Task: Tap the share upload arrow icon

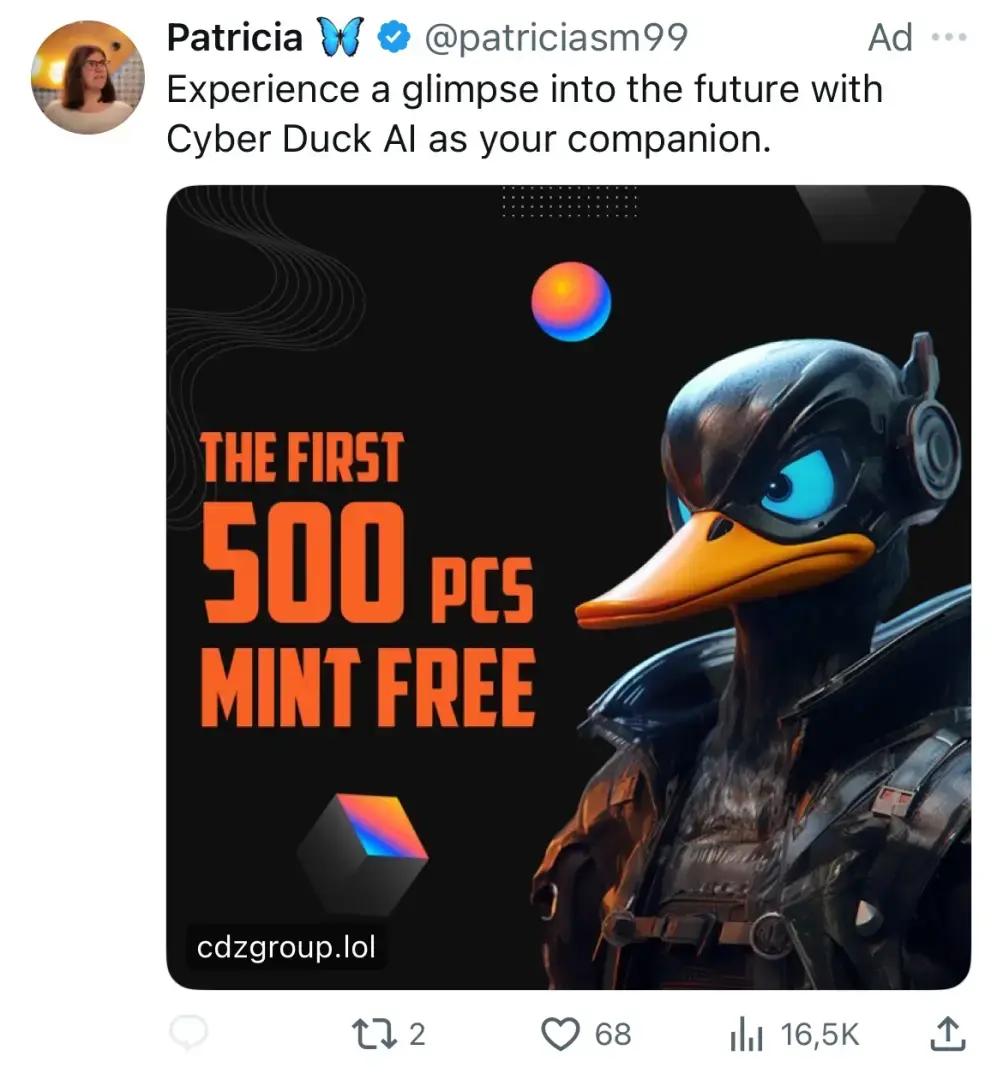Action: (x=946, y=1034)
